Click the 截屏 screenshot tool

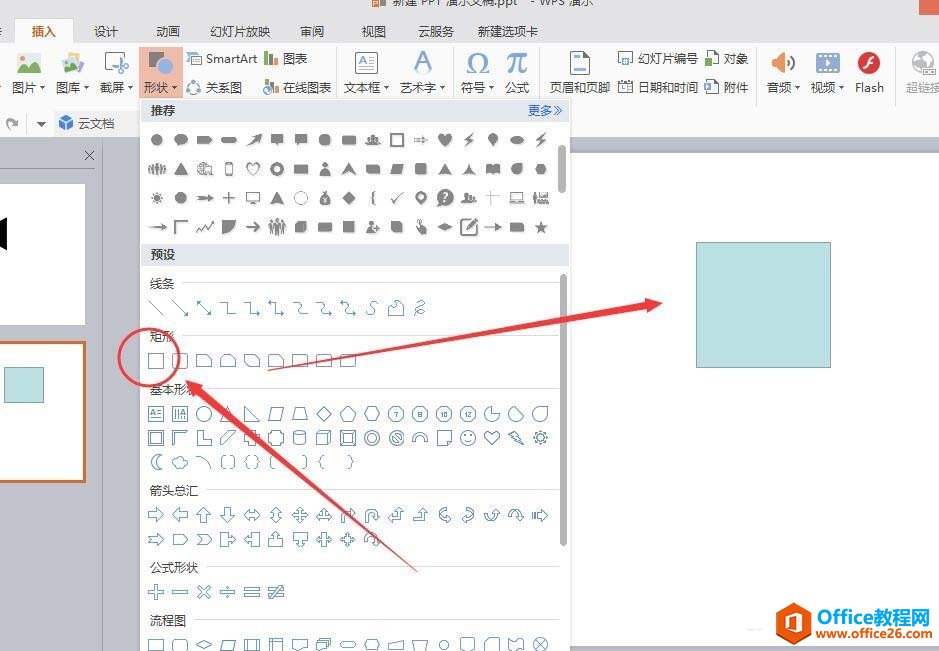[116, 72]
